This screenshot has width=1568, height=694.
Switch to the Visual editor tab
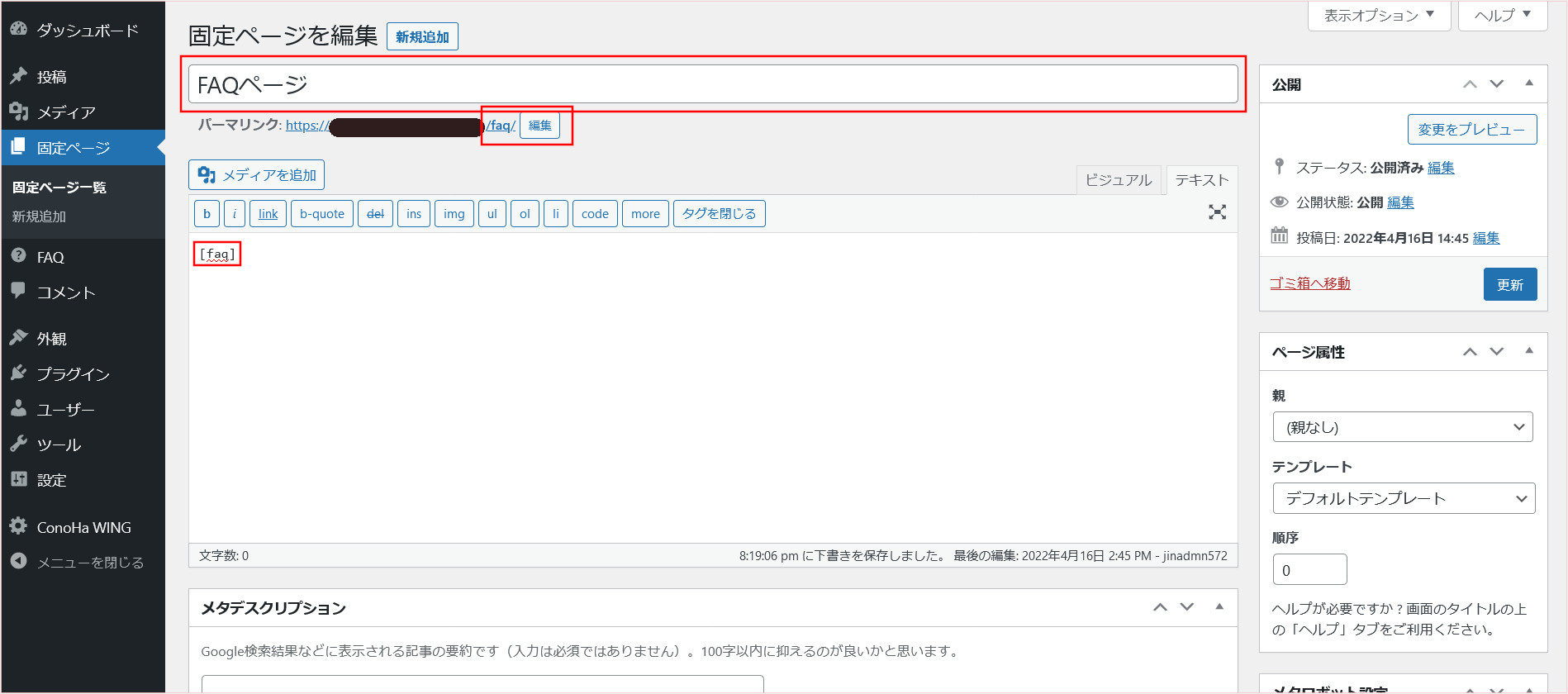[x=1118, y=180]
